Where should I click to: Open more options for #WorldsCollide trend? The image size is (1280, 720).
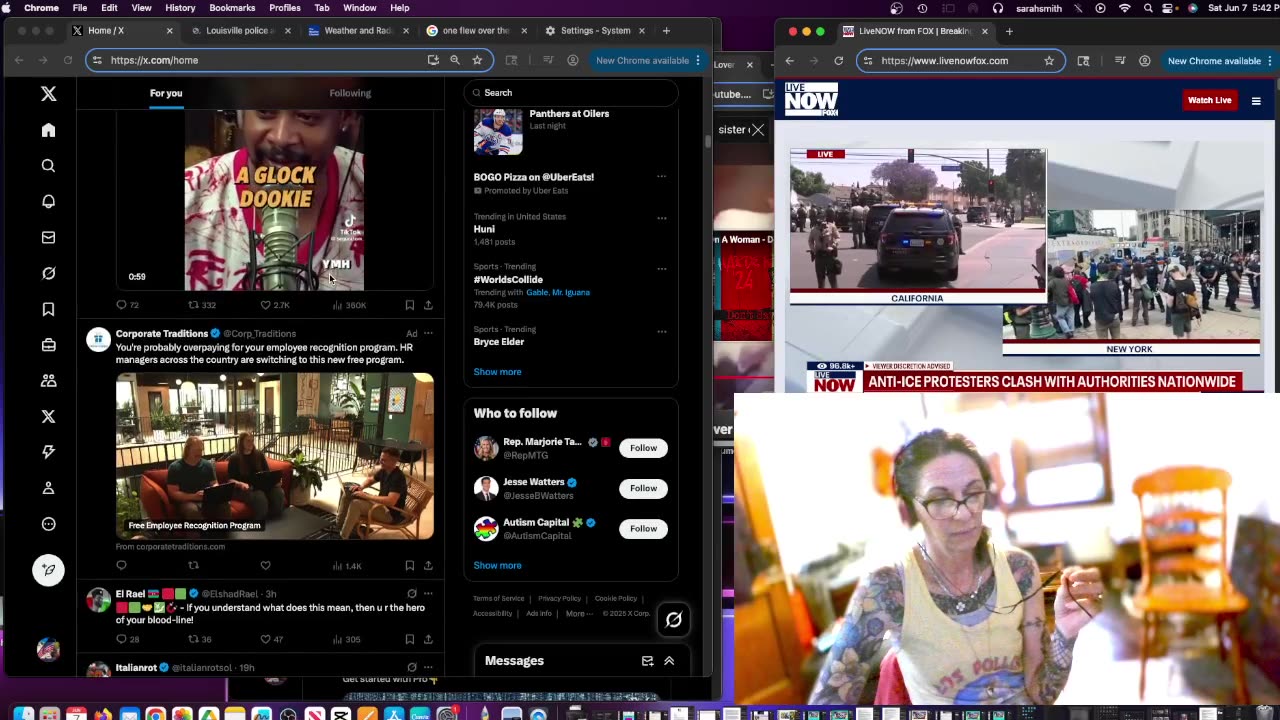(x=661, y=269)
